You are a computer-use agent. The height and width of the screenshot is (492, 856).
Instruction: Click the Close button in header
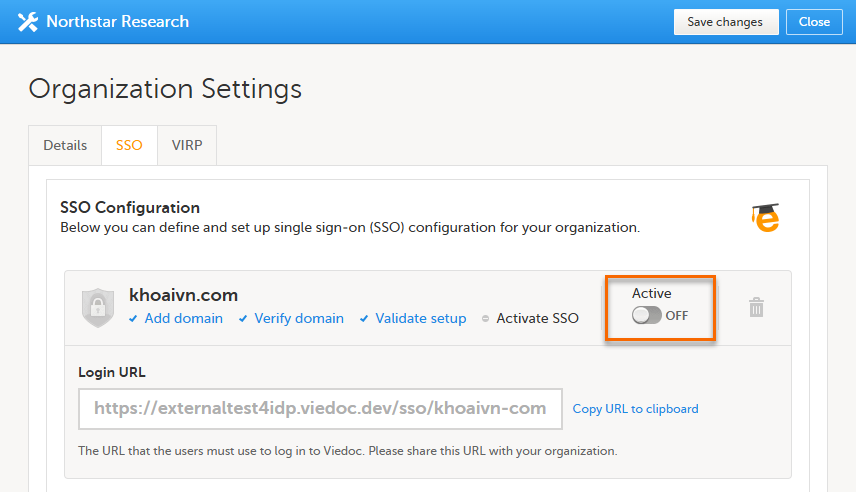[x=814, y=22]
